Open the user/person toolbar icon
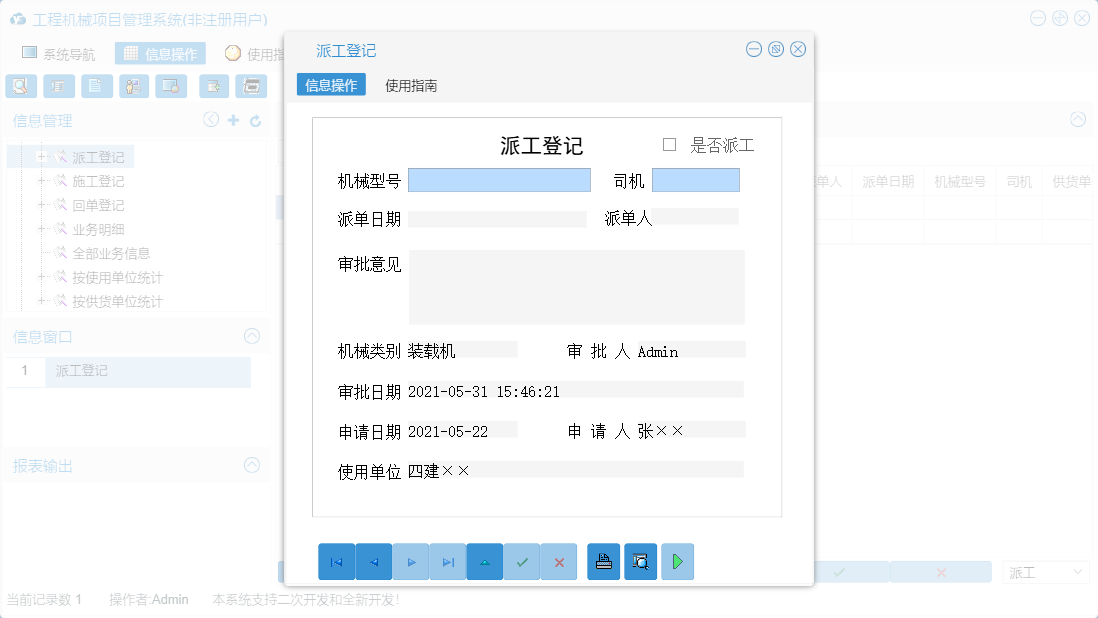Viewport: 1098px width, 618px height. click(x=133, y=86)
